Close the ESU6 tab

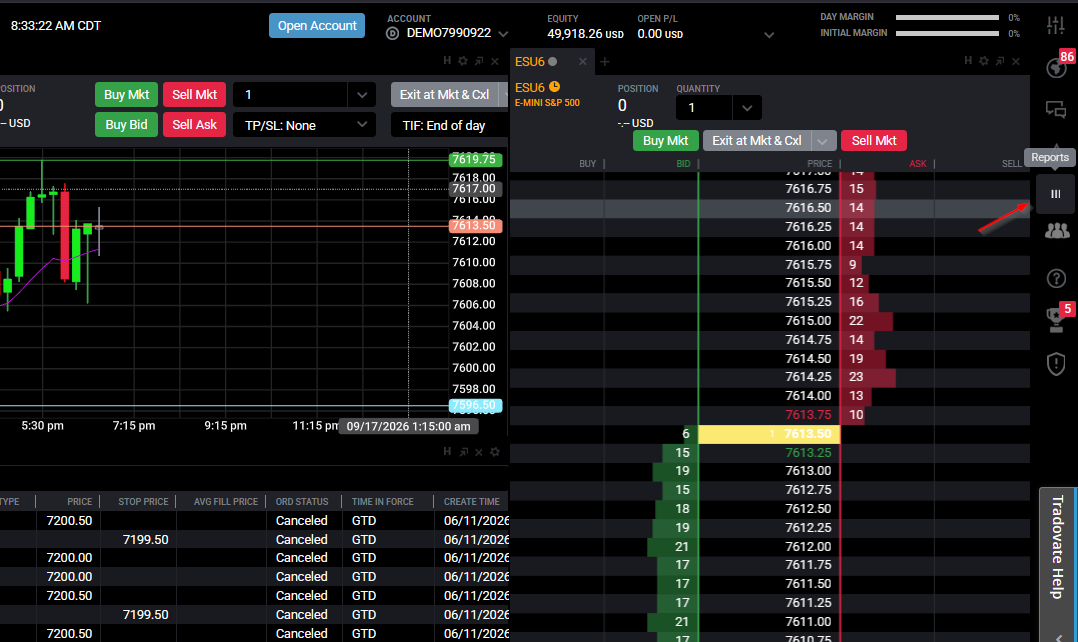click(x=583, y=62)
